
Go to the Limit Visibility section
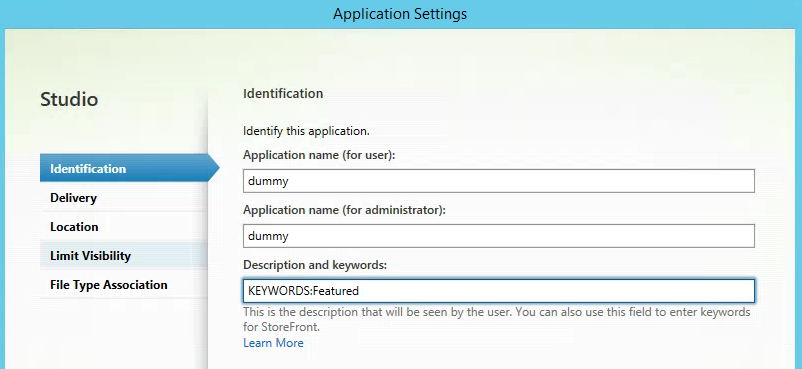124,255
